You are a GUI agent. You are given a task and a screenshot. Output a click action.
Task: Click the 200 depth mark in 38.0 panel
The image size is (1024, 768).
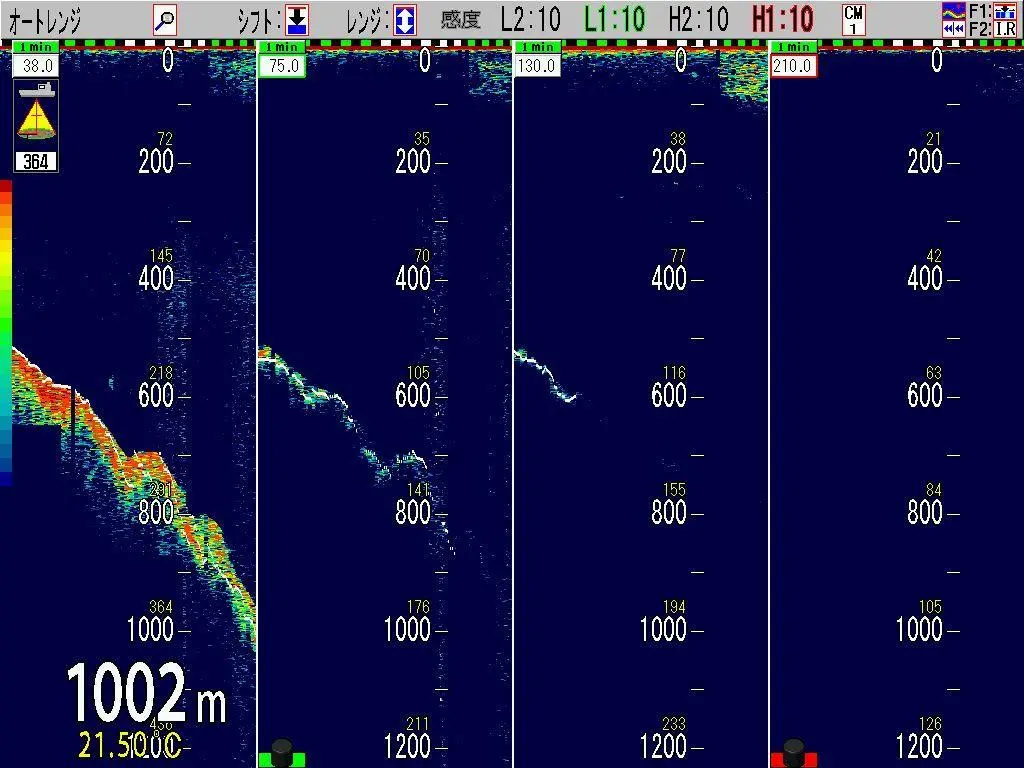156,161
